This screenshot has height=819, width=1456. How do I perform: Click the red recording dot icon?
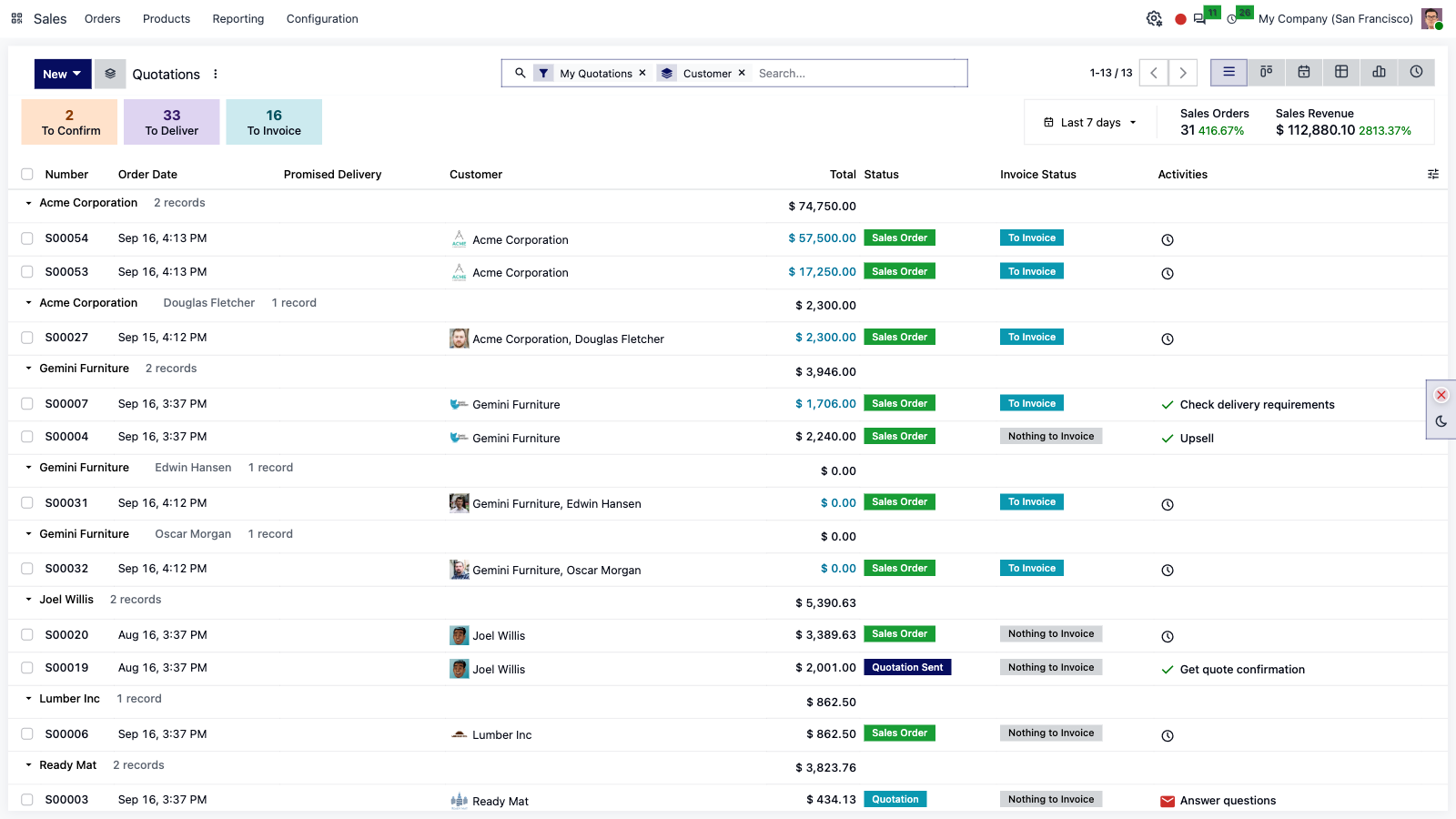pos(1180,19)
